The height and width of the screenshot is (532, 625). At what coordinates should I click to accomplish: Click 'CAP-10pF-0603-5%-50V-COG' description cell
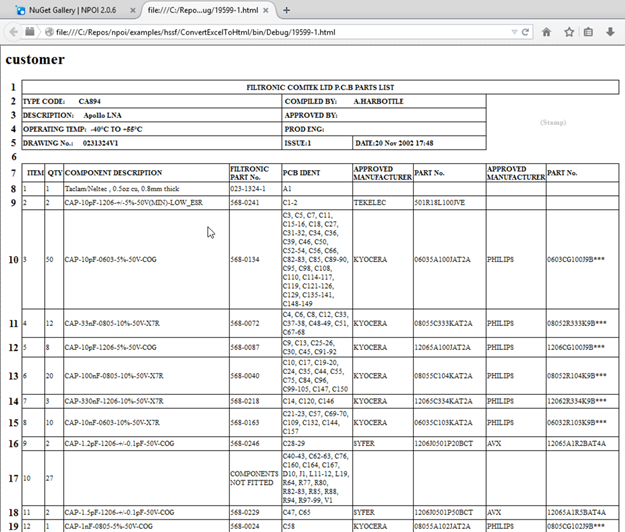pyautogui.click(x=146, y=259)
